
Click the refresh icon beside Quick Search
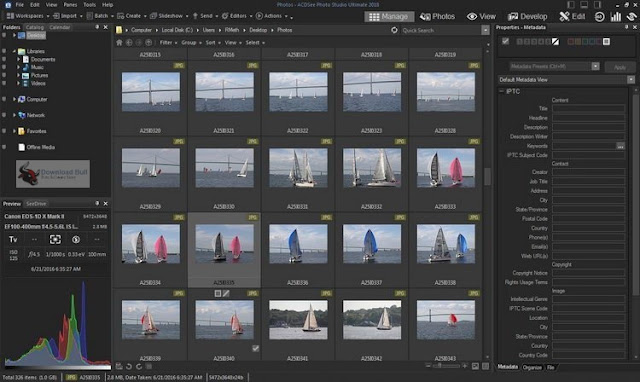coord(394,30)
